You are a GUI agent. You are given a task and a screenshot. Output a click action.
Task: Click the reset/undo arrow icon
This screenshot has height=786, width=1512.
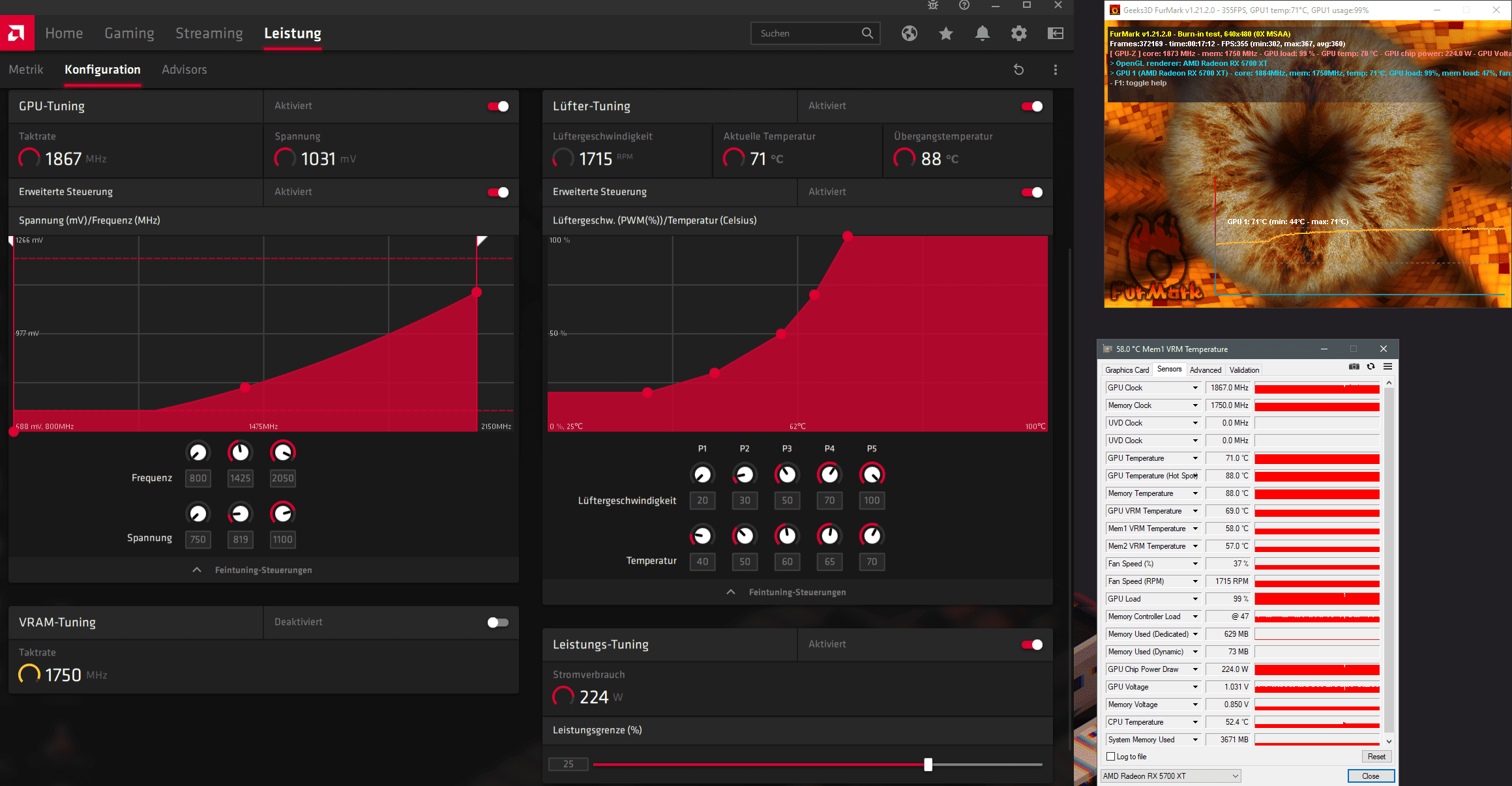(1019, 70)
